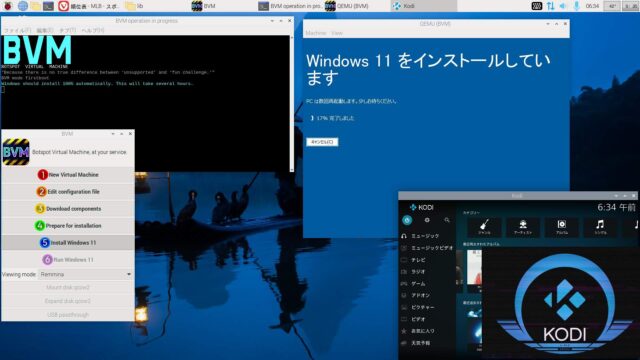Open the QEMU Machine menu
Viewport: 640px width, 360px height.
click(x=316, y=33)
